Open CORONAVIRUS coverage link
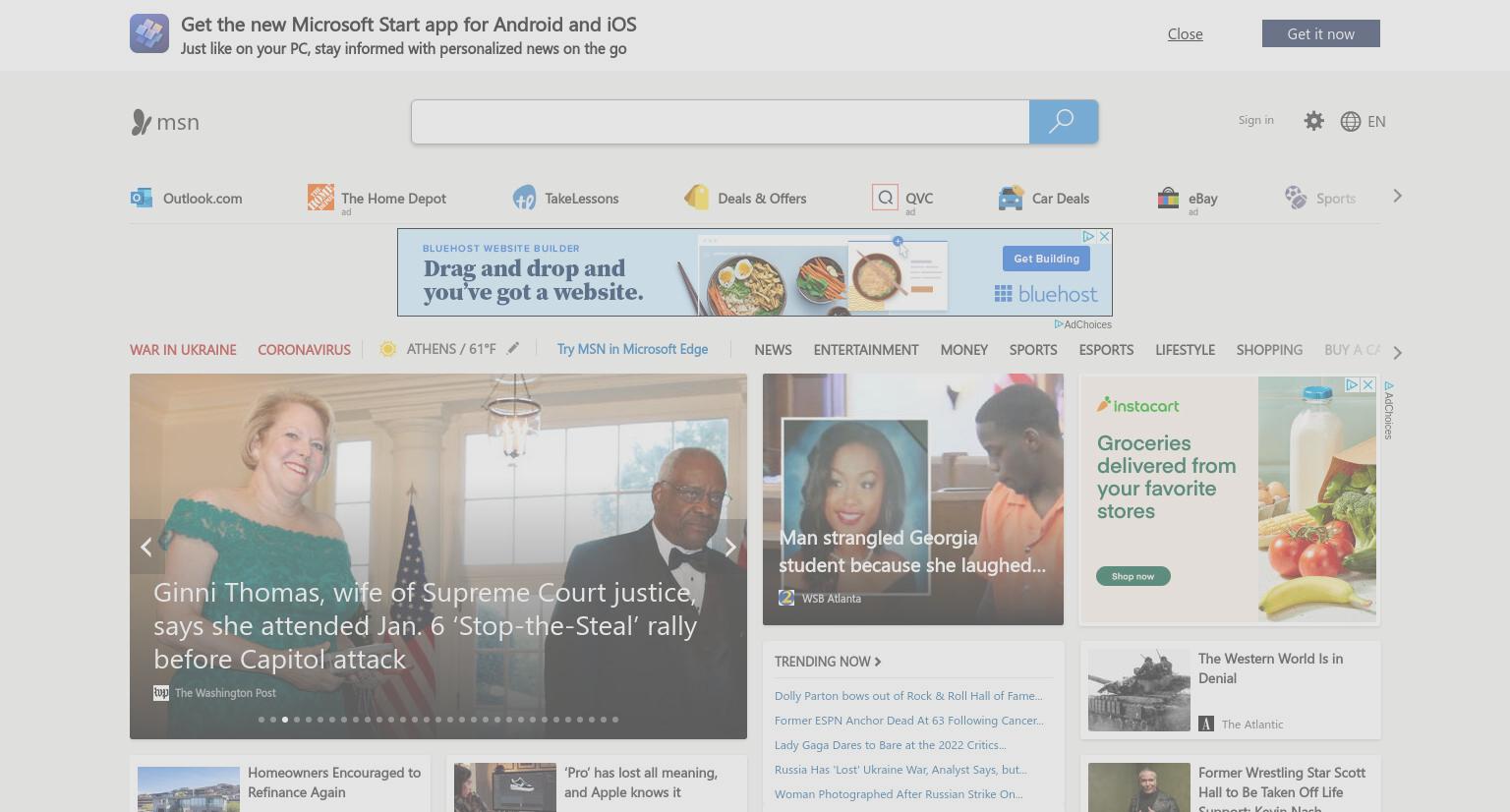Viewport: 1510px width, 812px height. click(304, 350)
